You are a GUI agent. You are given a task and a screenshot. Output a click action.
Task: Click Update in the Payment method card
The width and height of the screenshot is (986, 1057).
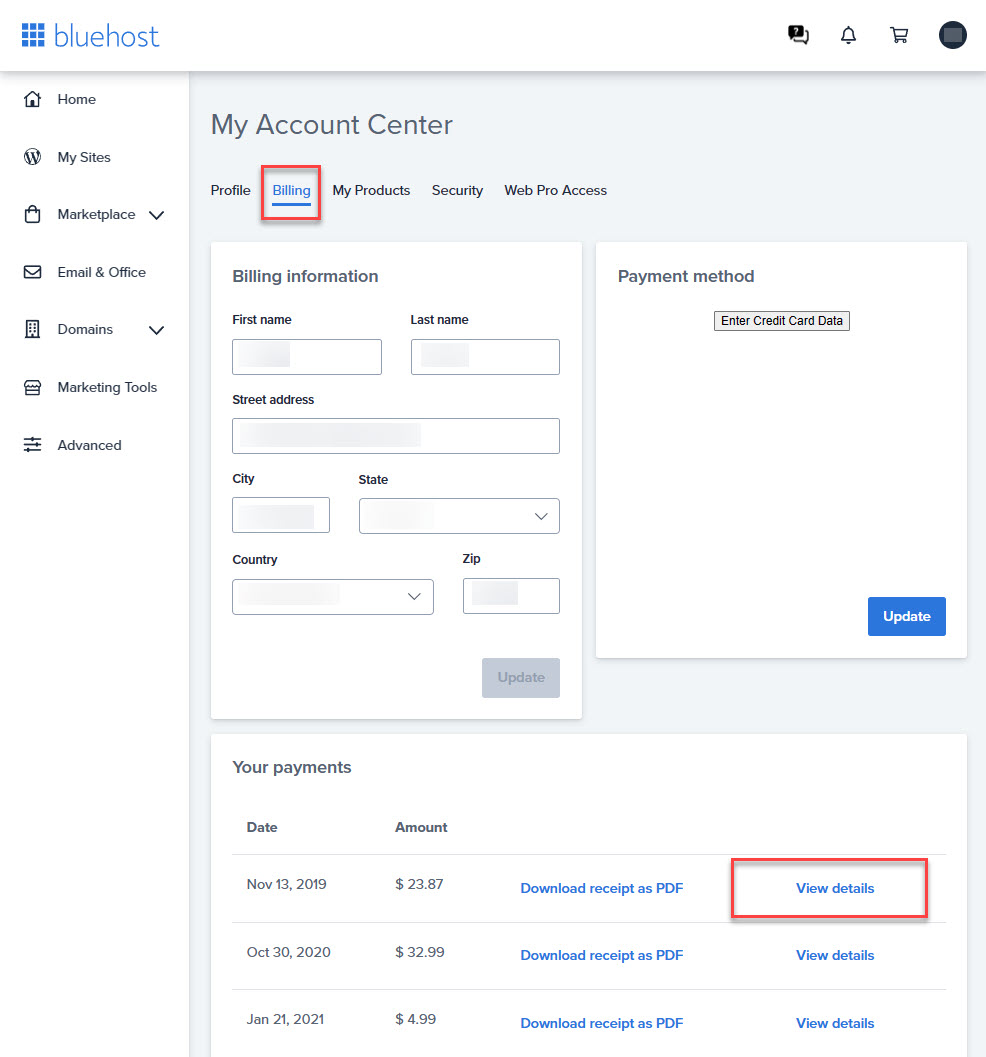coord(906,616)
